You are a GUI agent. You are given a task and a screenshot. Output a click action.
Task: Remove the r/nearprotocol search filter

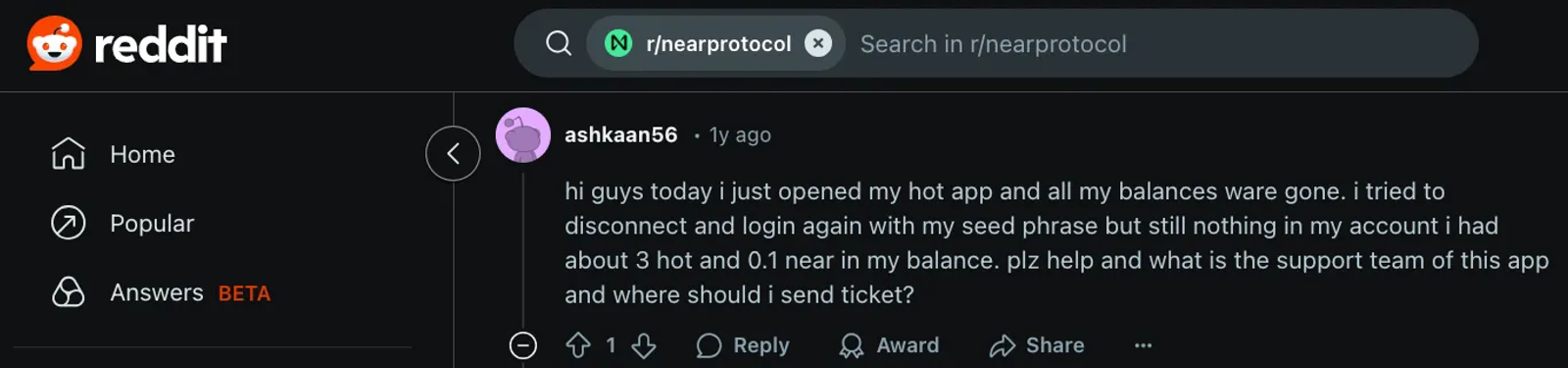tap(818, 43)
